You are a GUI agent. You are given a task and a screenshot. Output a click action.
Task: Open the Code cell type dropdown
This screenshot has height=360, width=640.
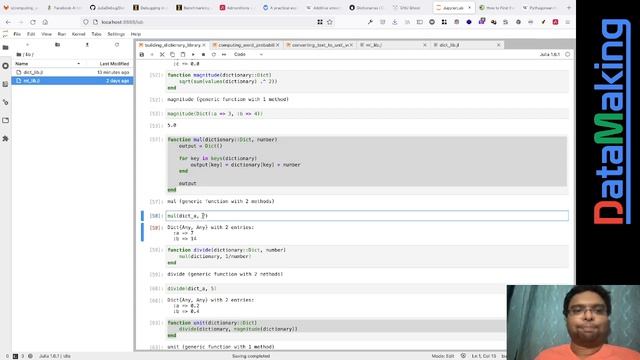pyautogui.click(x=248, y=54)
